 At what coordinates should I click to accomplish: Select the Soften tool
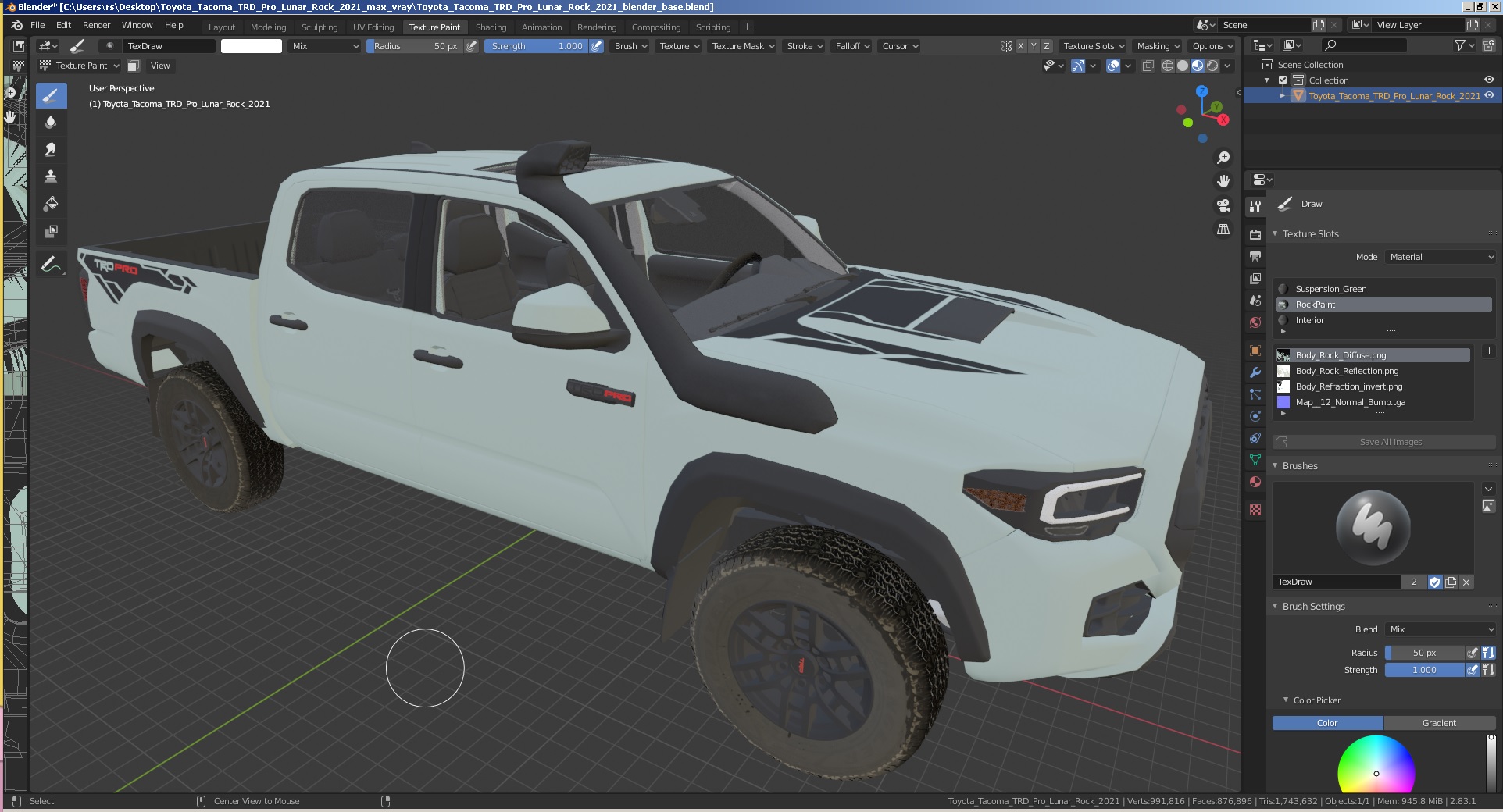pos(51,123)
